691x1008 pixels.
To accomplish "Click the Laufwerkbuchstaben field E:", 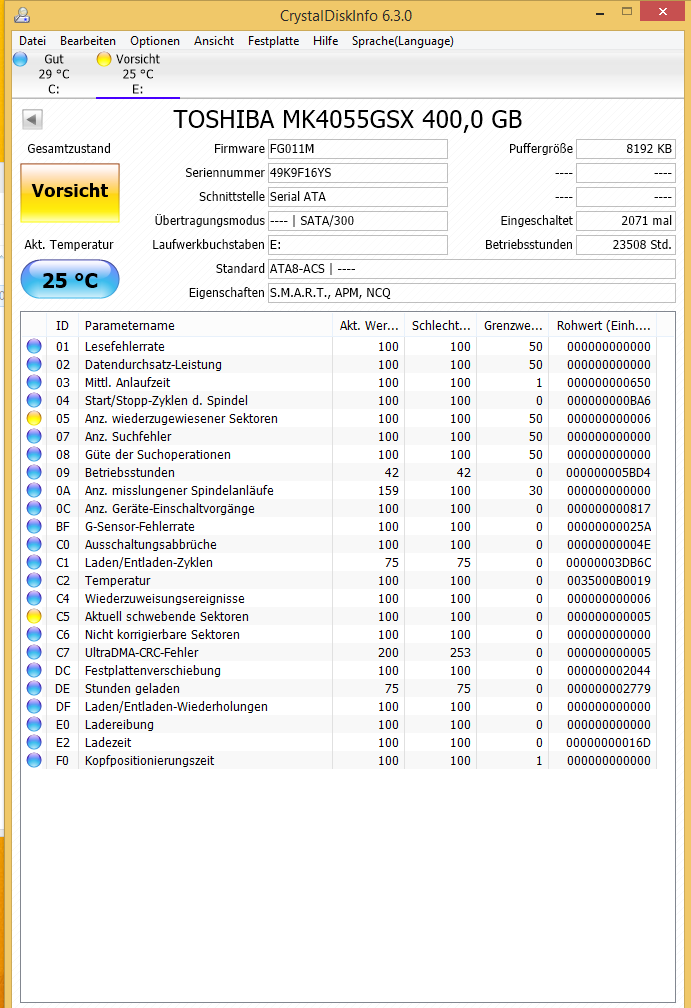I will (358, 245).
